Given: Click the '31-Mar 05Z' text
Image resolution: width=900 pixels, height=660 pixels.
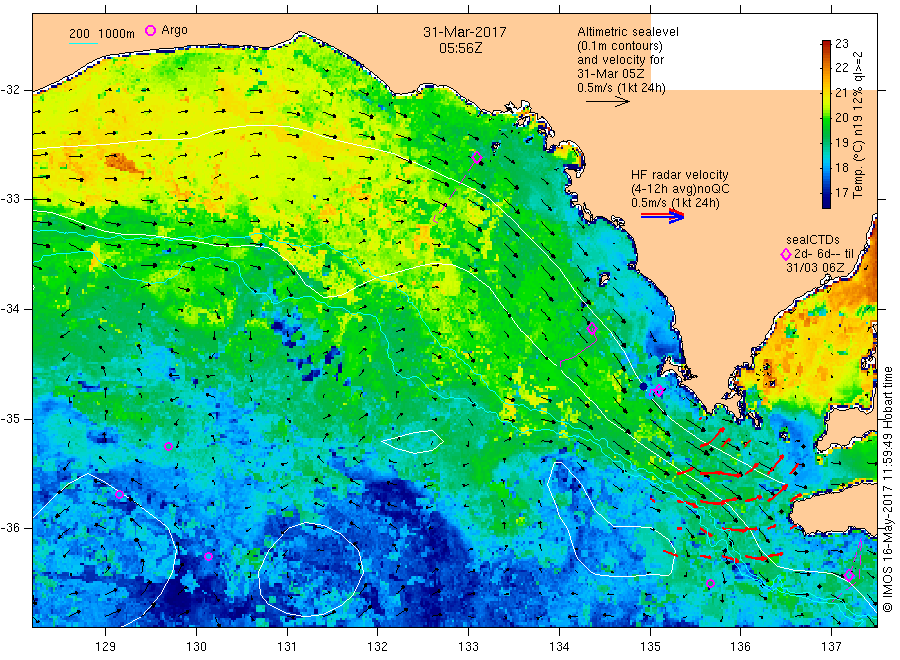Looking at the screenshot, I should [611, 74].
